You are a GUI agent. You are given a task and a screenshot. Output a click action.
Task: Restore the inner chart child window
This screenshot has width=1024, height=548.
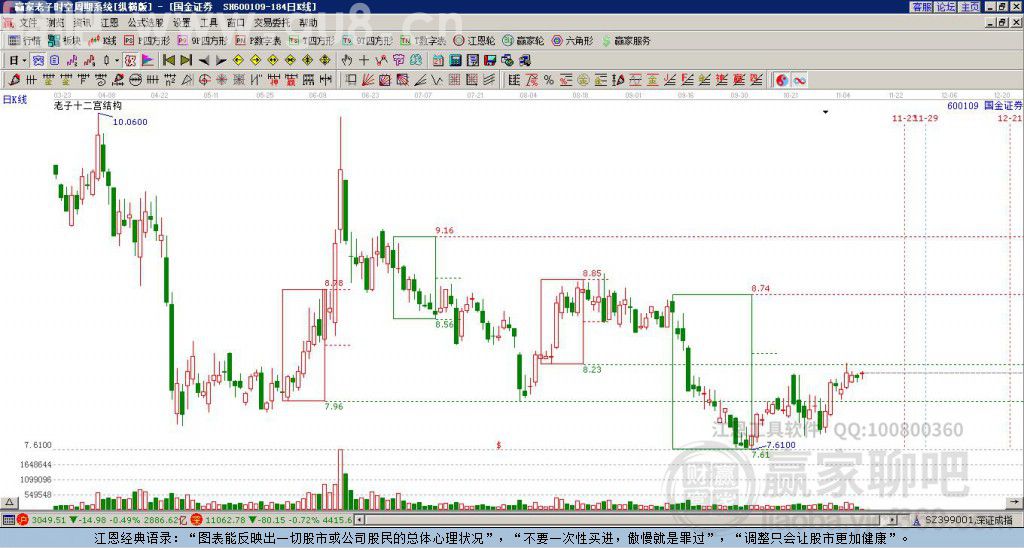click(1003, 23)
